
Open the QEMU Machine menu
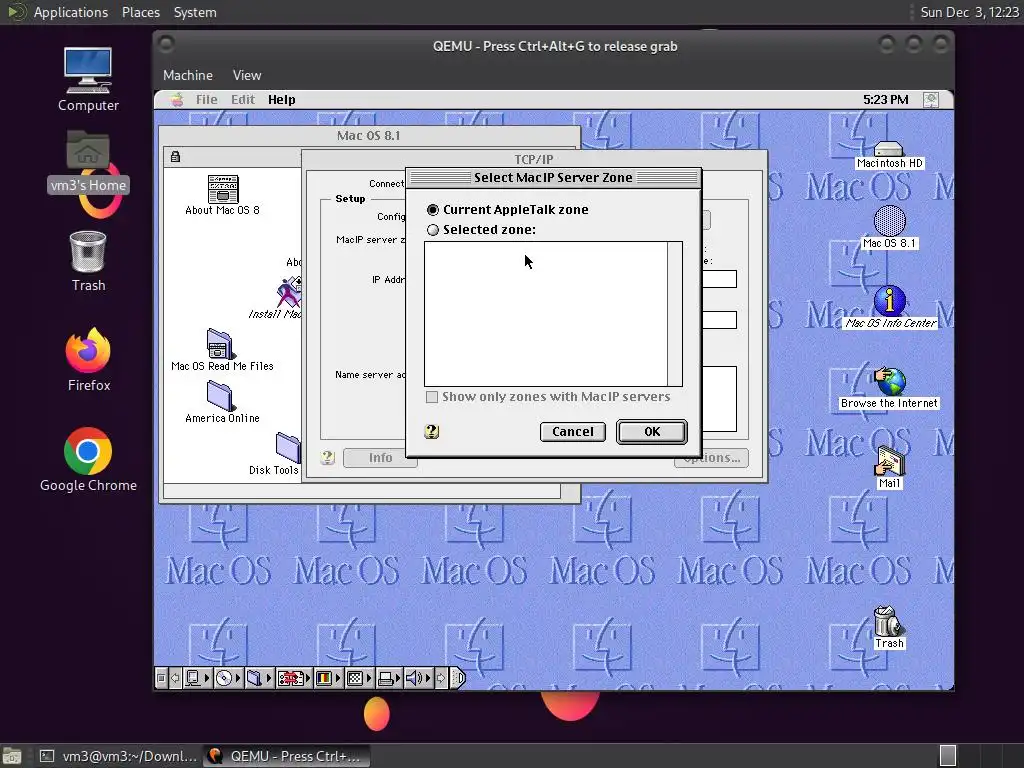[188, 75]
